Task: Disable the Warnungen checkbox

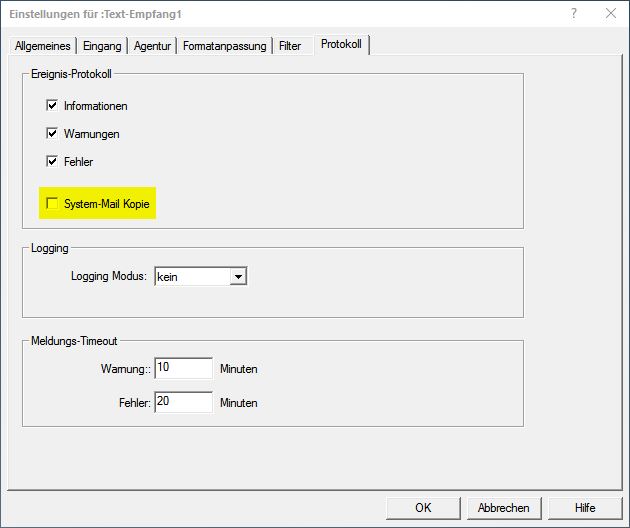Action: [53, 133]
